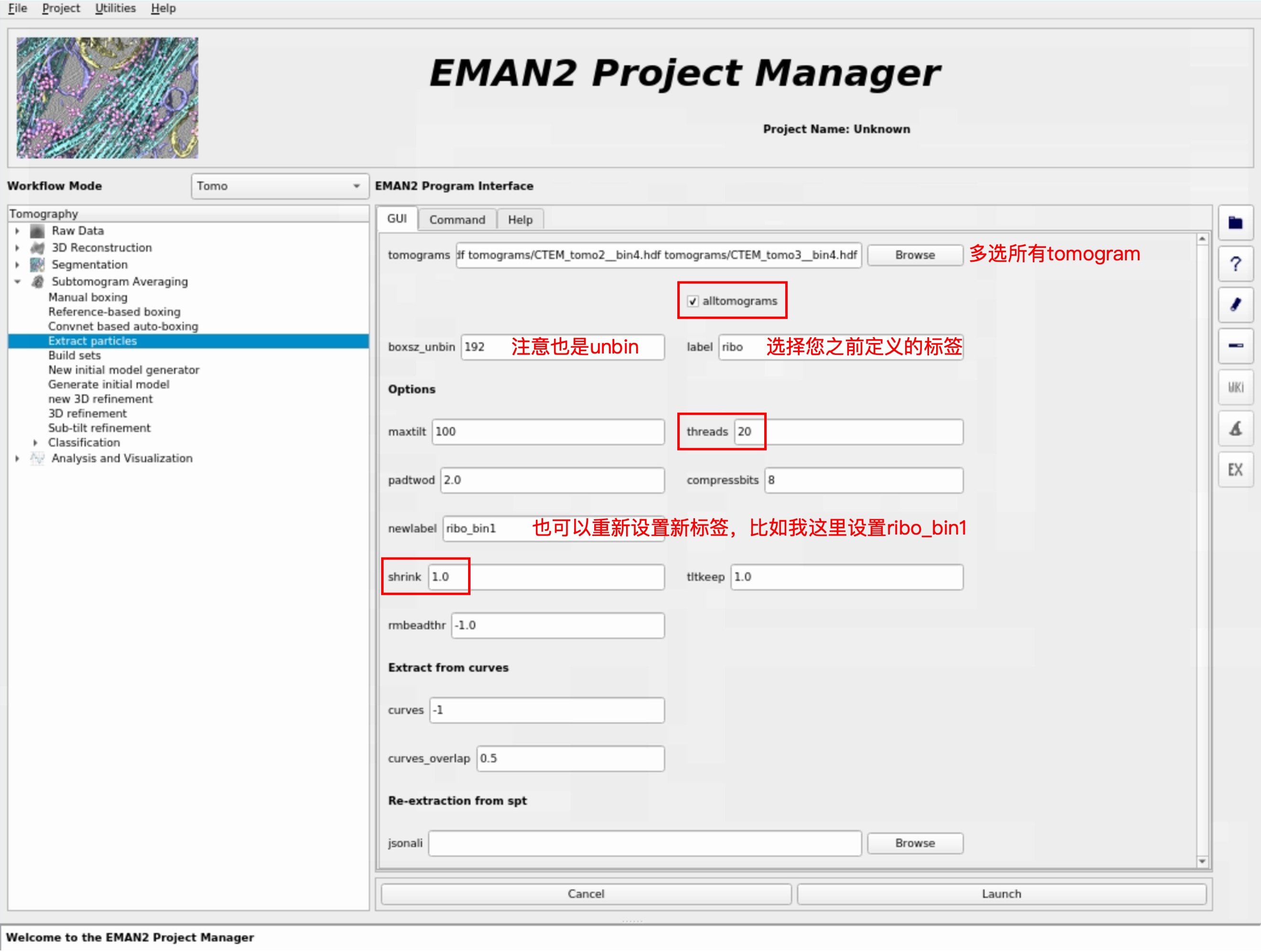
Task: Click the padtwod input field
Action: pyautogui.click(x=552, y=481)
